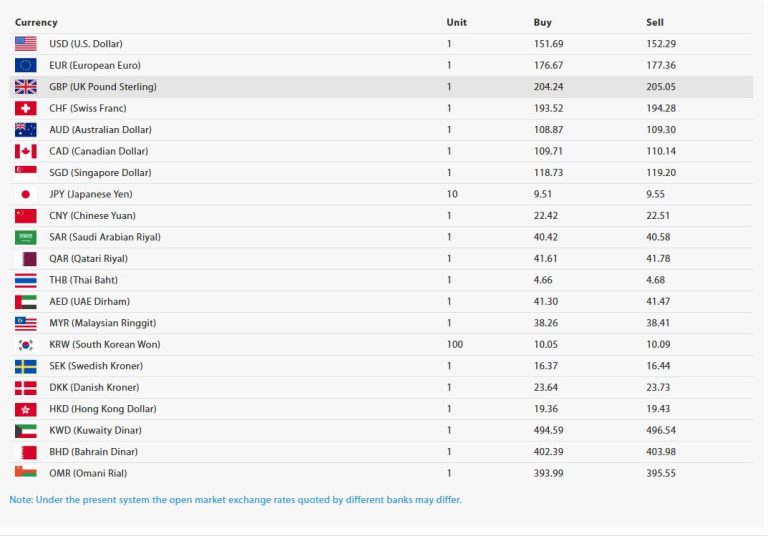Click the note about open market exchange rates

point(236,500)
